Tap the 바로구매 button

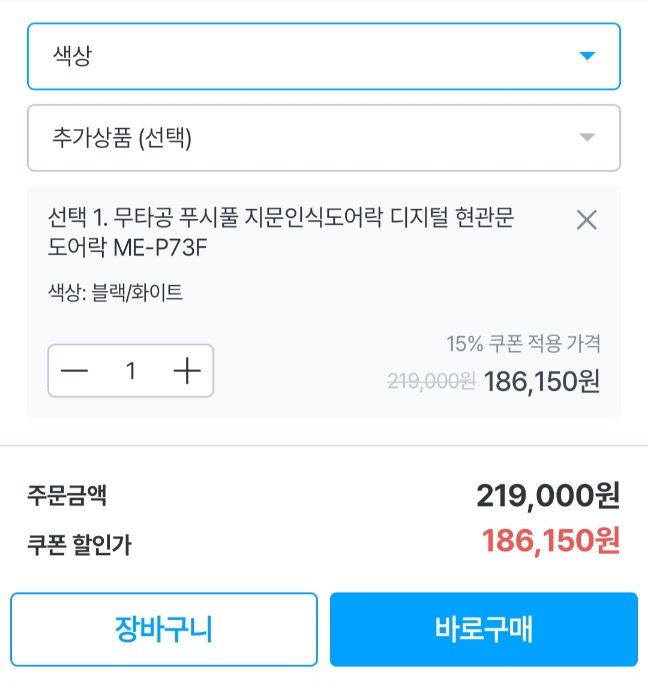coord(483,630)
